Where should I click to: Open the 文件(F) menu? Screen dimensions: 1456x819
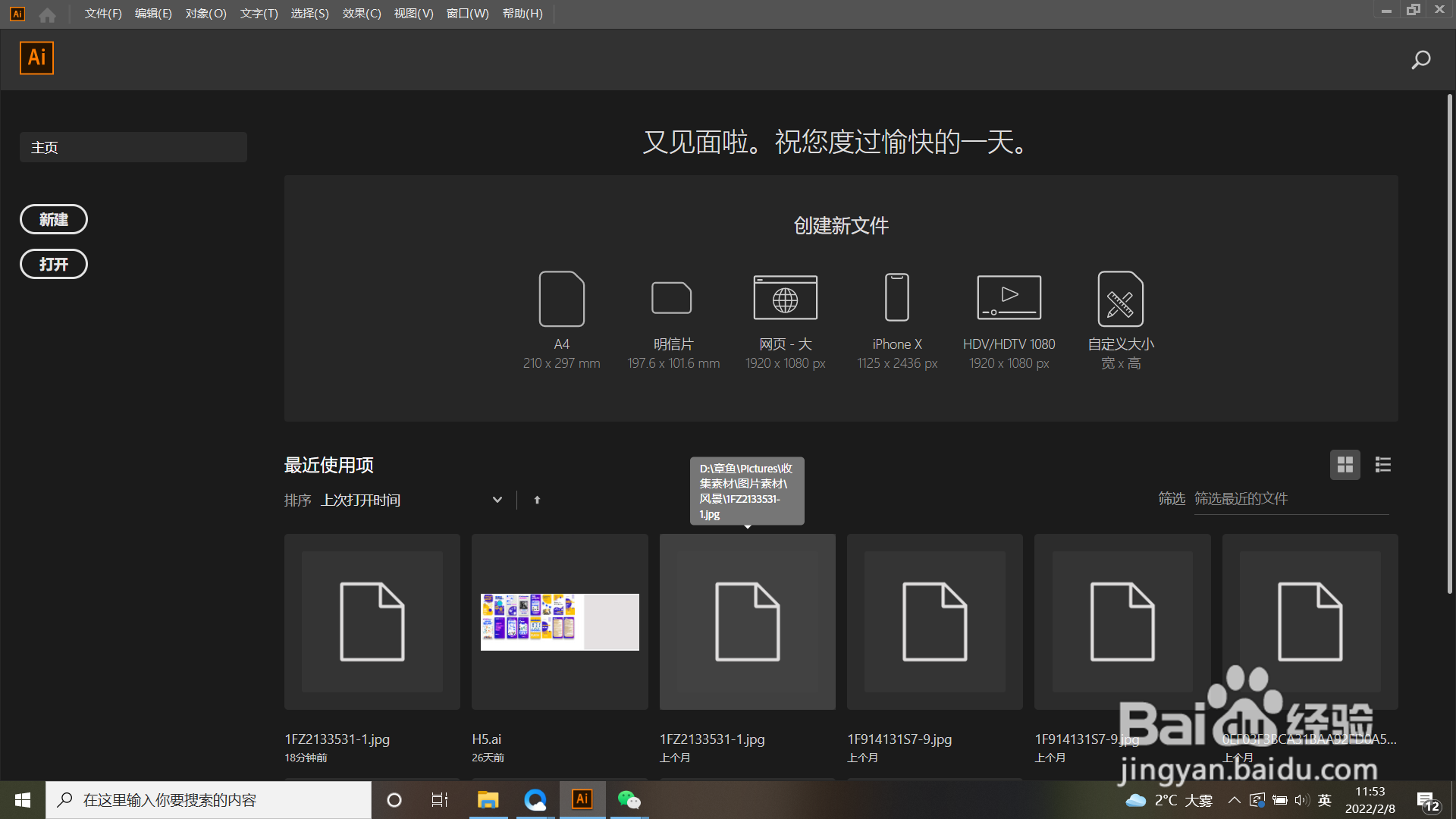click(x=103, y=14)
